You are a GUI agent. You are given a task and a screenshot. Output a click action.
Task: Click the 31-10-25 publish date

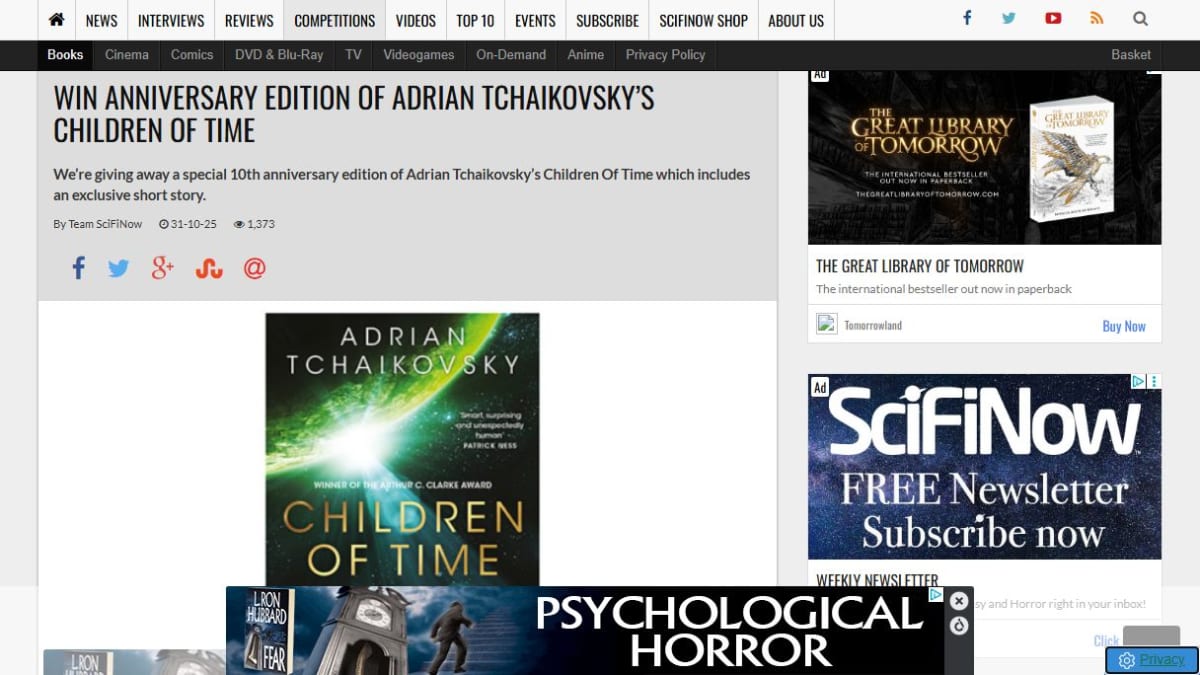click(193, 224)
